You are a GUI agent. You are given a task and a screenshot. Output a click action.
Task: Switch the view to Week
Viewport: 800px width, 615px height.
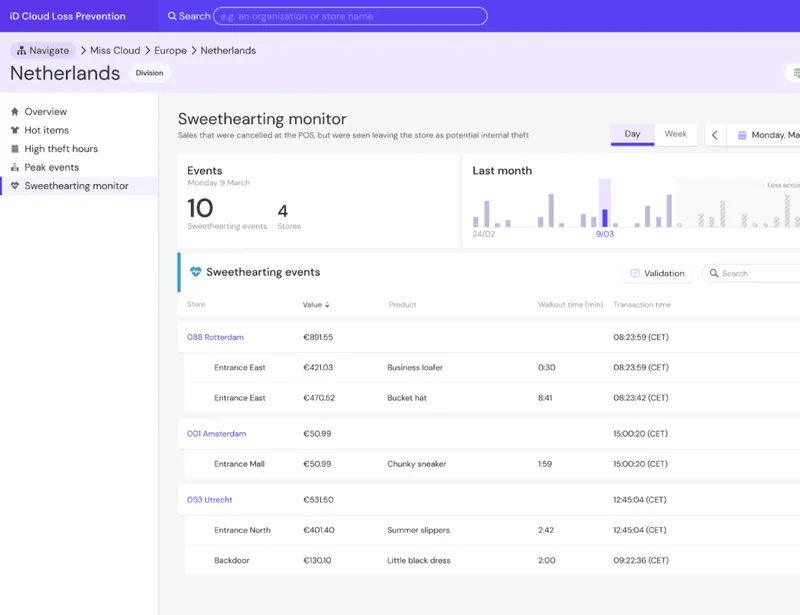click(x=676, y=134)
